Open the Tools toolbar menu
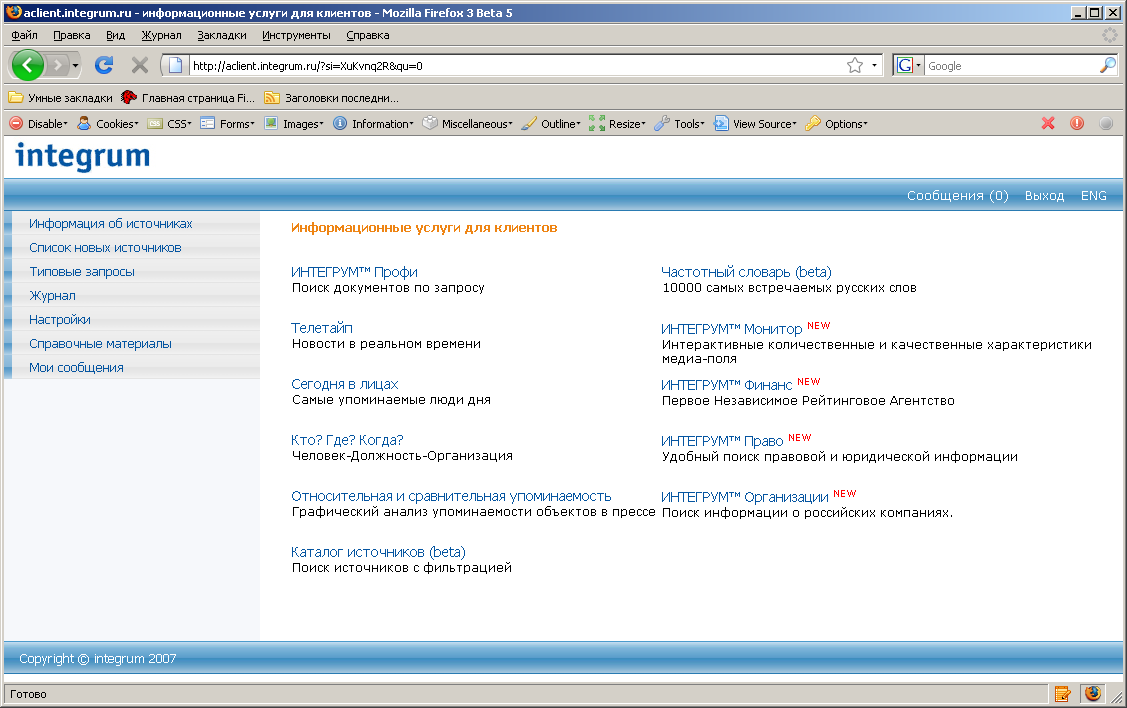 pyautogui.click(x=679, y=124)
